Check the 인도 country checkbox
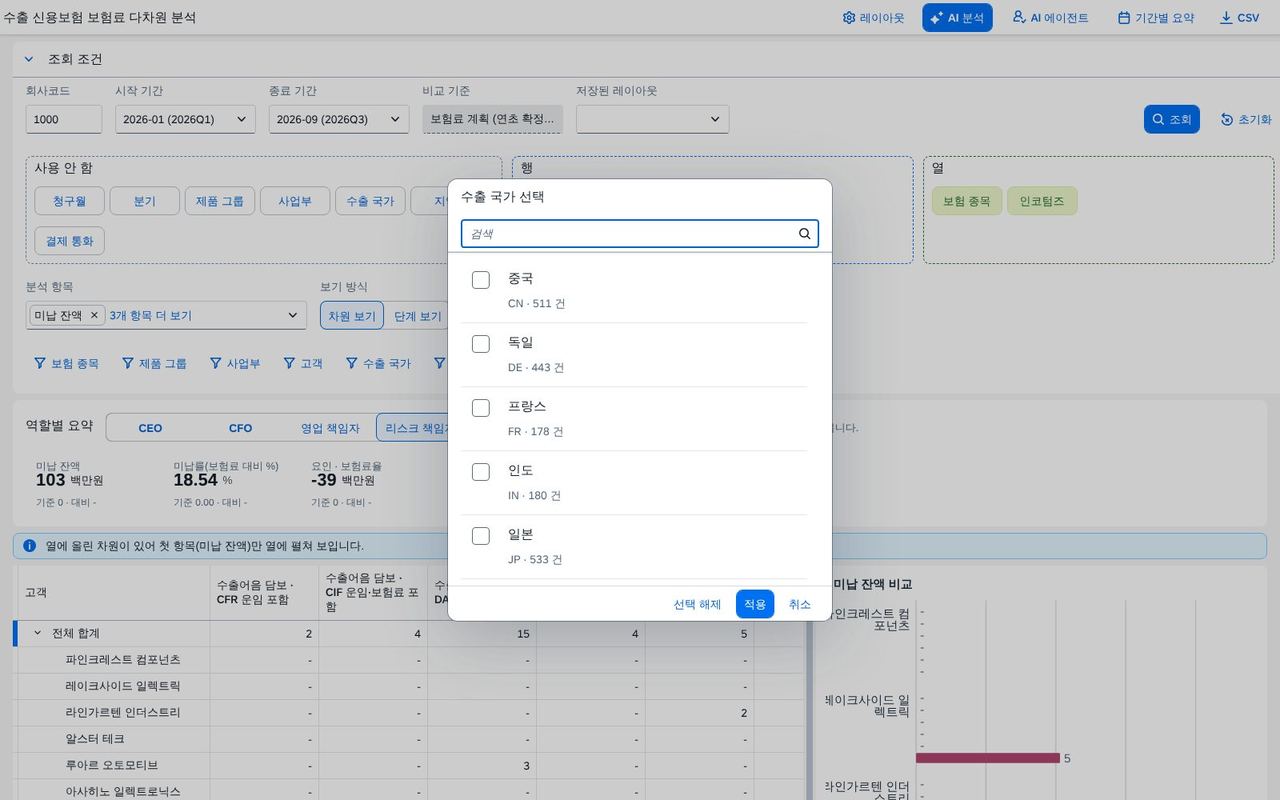The image size is (1280, 800). [481, 472]
